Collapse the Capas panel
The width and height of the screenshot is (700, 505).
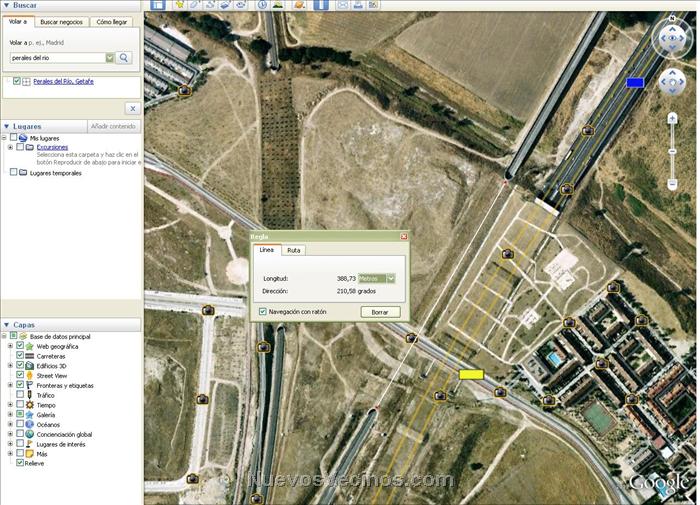(7, 325)
